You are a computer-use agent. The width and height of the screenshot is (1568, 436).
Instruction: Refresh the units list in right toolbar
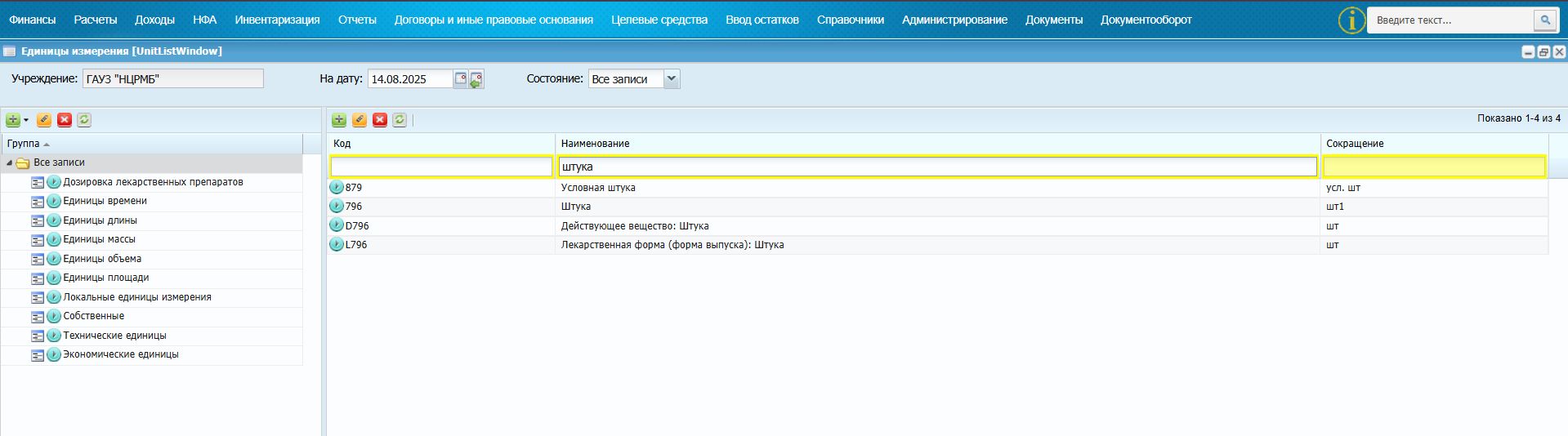(x=400, y=120)
